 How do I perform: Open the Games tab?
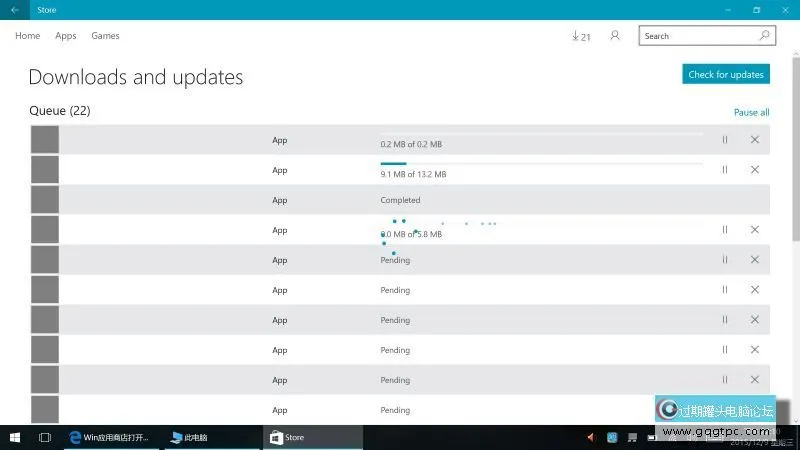(x=105, y=36)
